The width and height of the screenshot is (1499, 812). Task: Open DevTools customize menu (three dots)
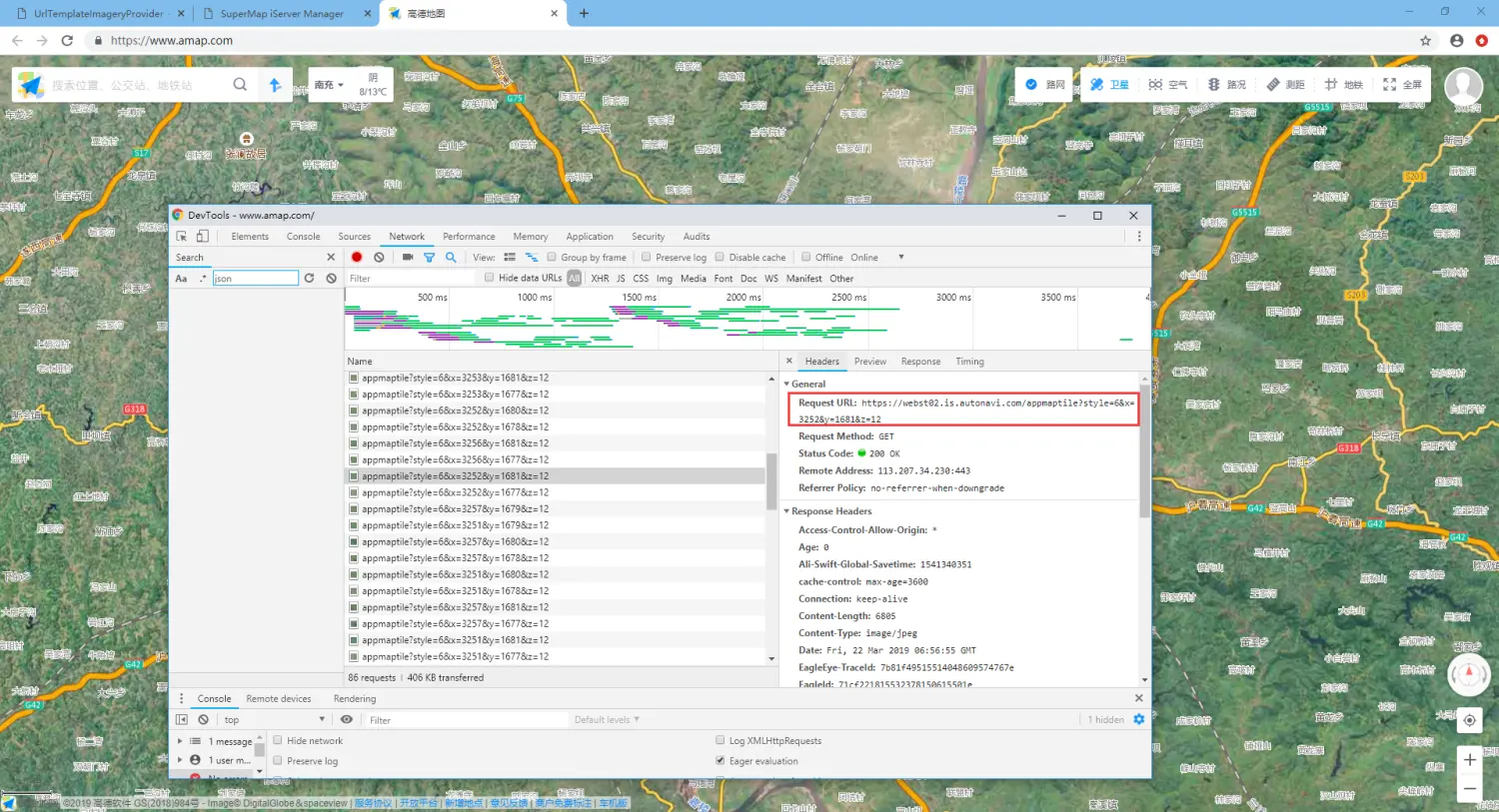[1139, 237]
